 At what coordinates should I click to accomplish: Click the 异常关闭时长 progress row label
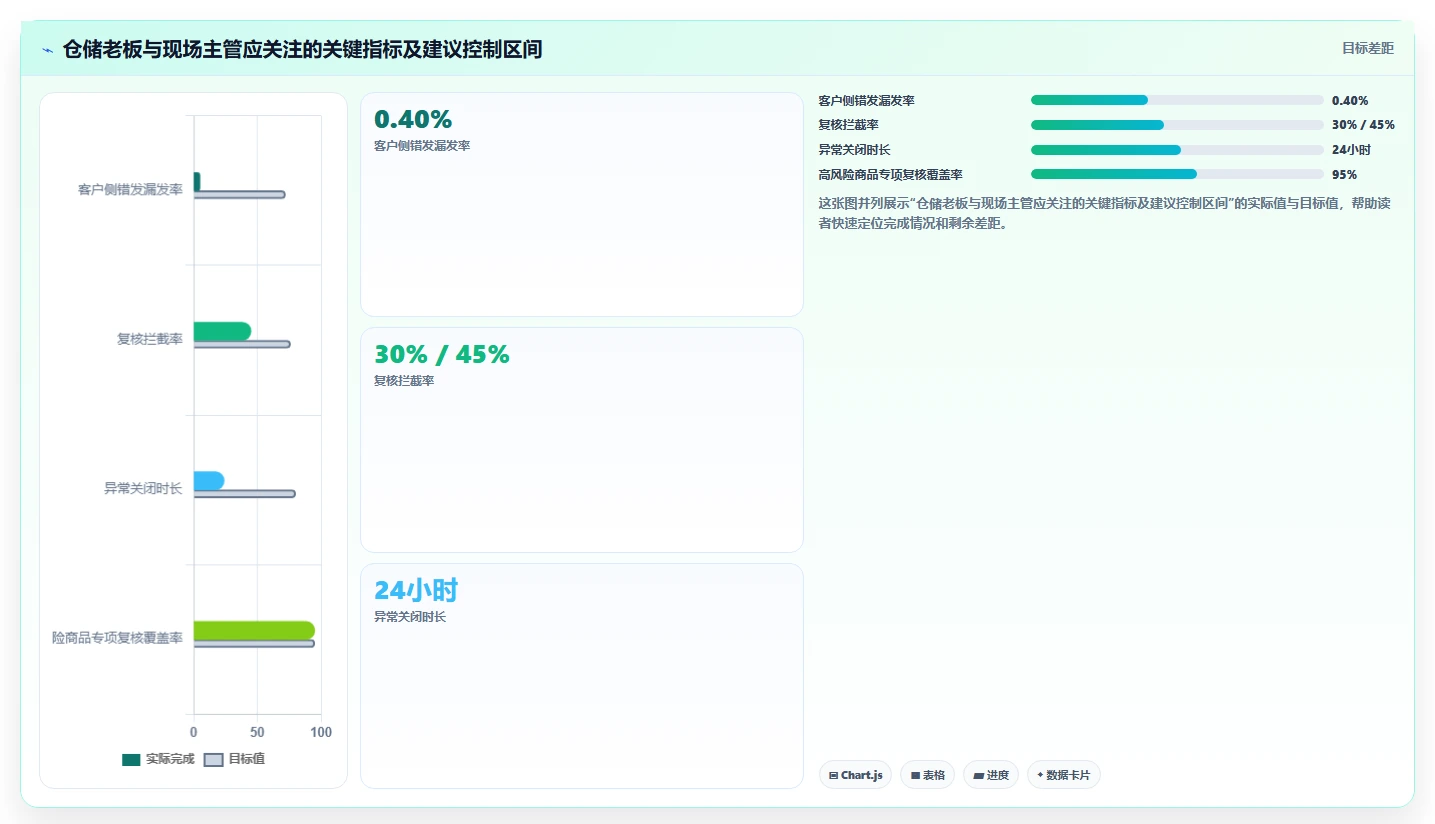[x=855, y=150]
